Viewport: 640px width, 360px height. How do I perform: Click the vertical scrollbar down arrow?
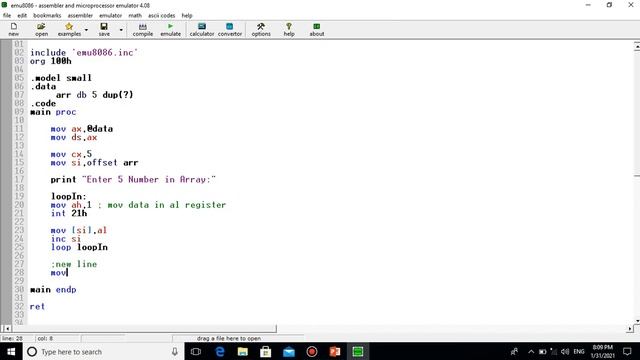pyautogui.click(x=637, y=321)
